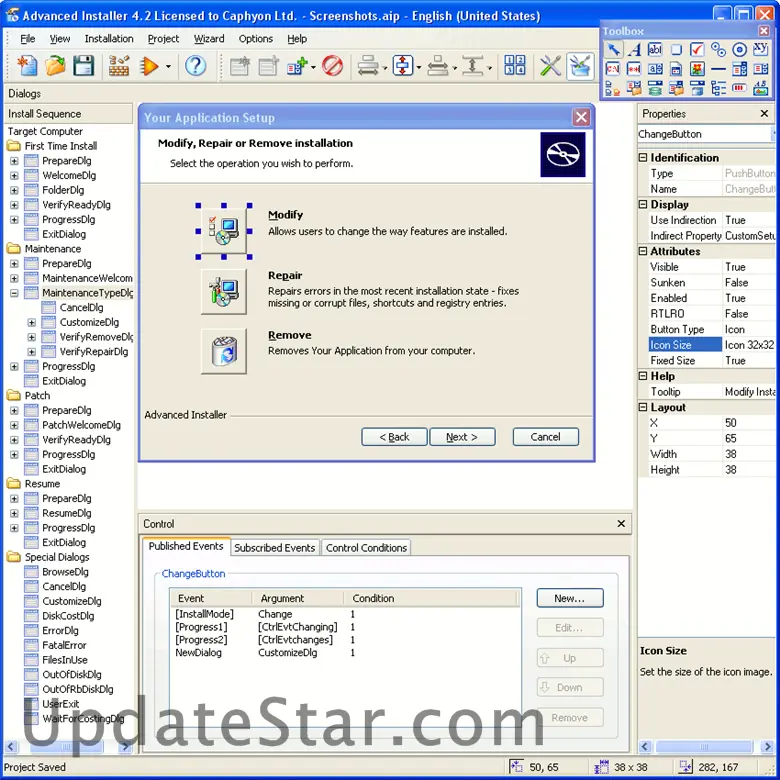Click the Remove recycle bin icon button

[x=223, y=351]
